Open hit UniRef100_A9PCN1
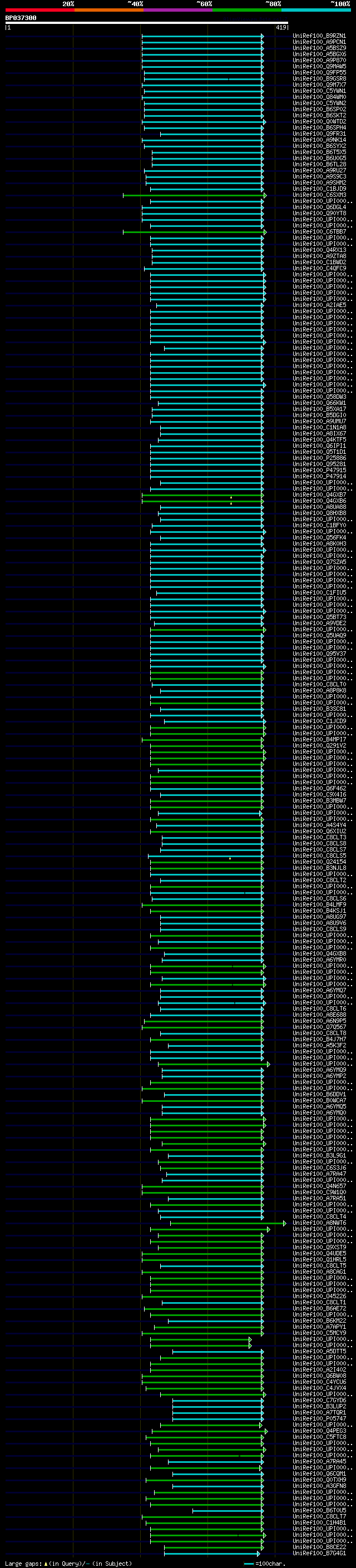This screenshot has height=1568, width=356. click(319, 42)
